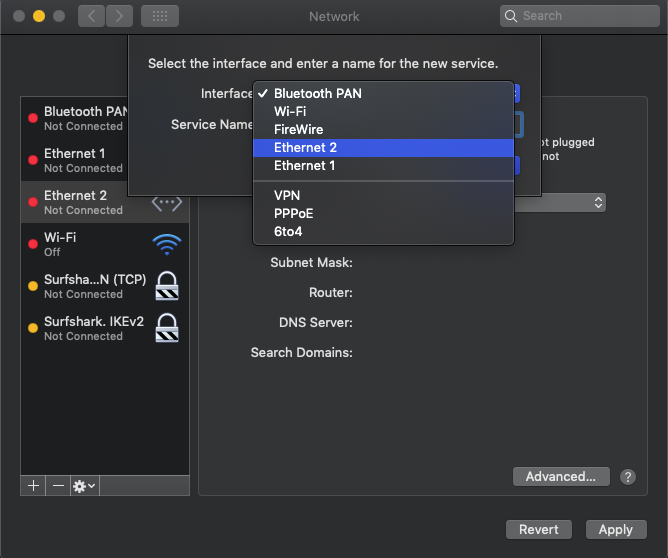Choose Wi-Fi from the interface menu
The image size is (668, 558).
click(290, 112)
